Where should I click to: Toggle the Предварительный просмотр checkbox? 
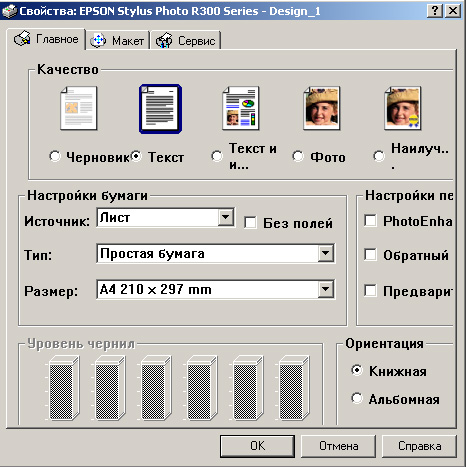tap(370, 291)
